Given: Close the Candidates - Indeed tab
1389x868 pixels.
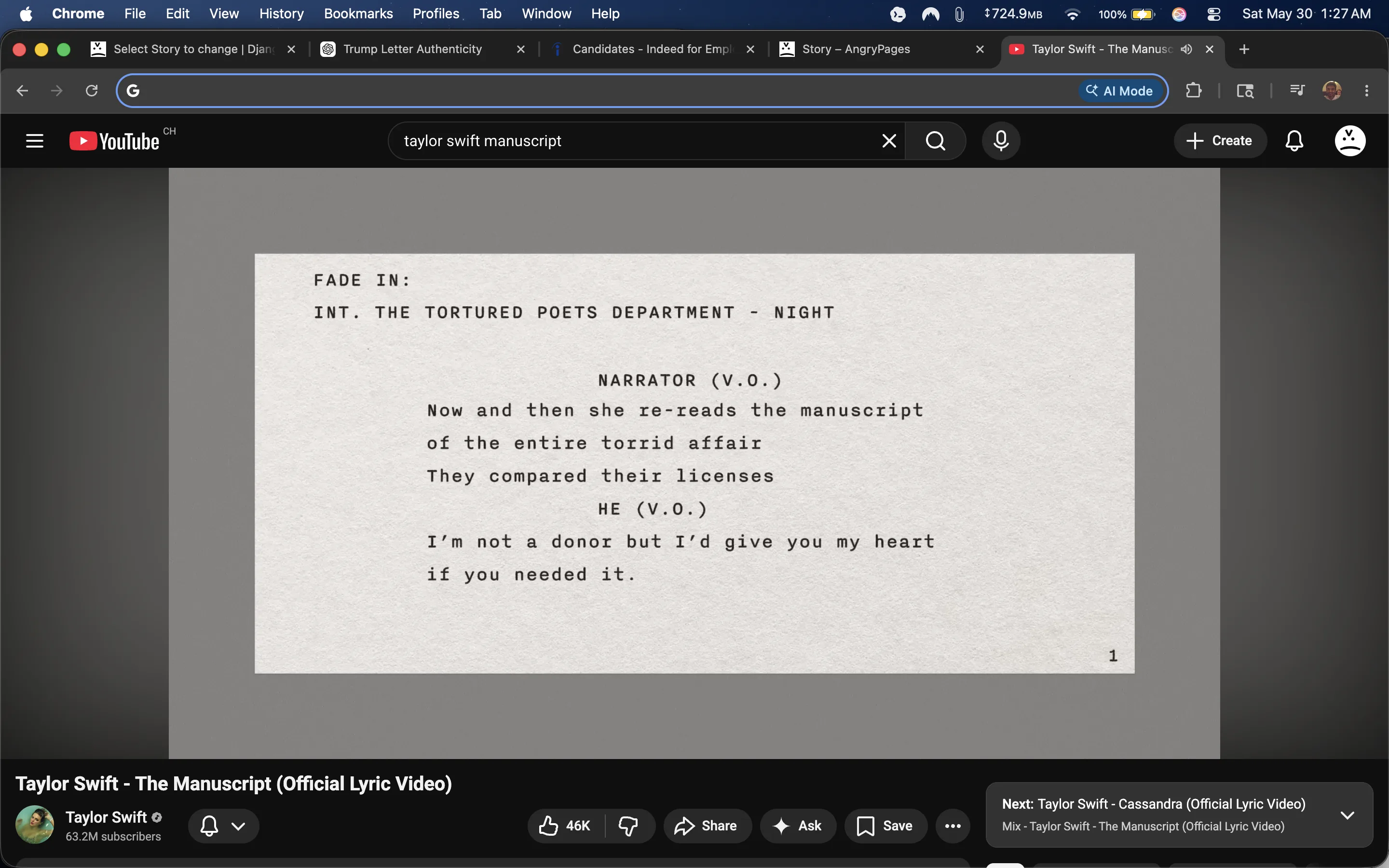Looking at the screenshot, I should click(750, 49).
